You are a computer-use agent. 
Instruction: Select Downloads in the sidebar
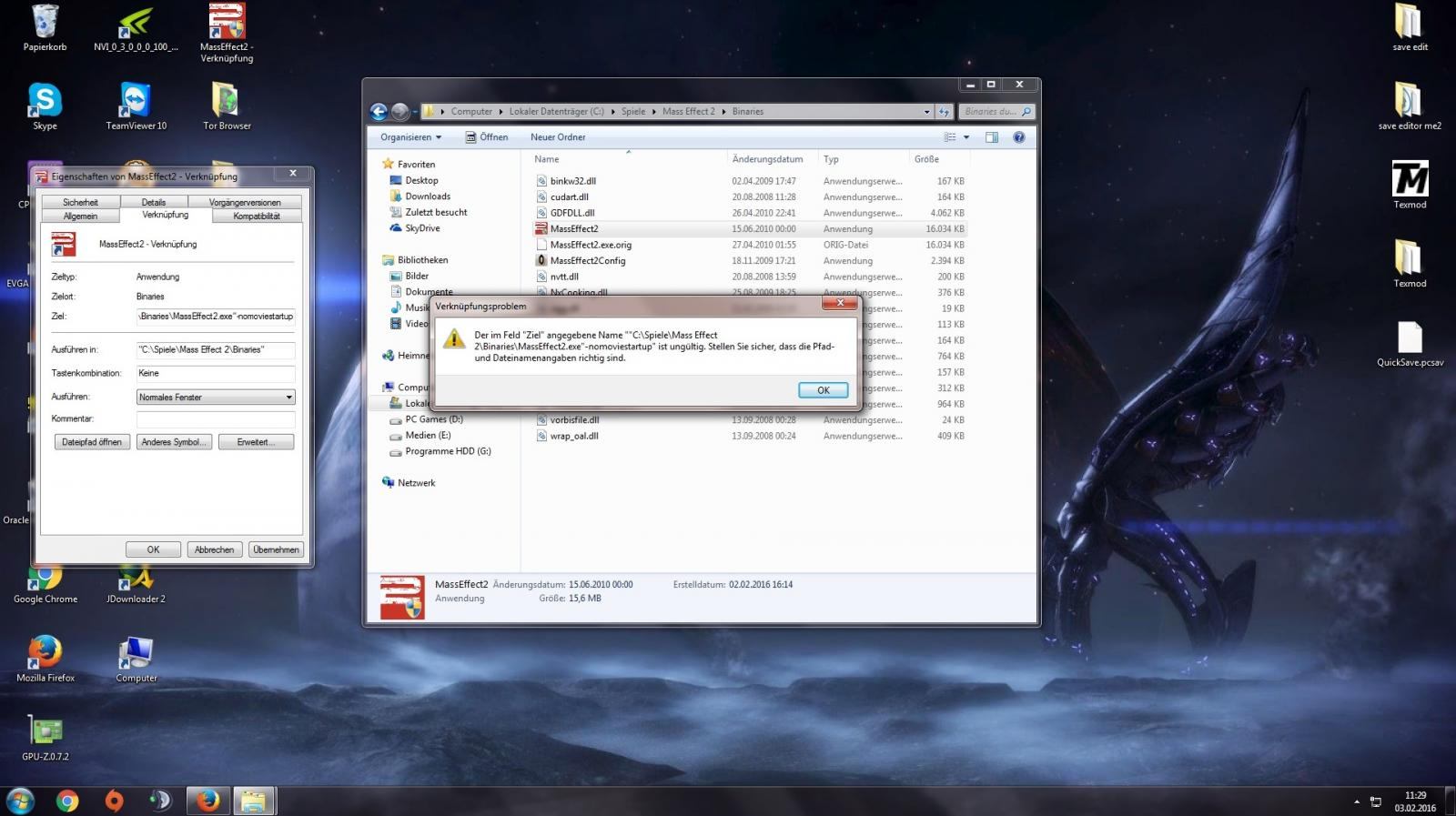(428, 196)
